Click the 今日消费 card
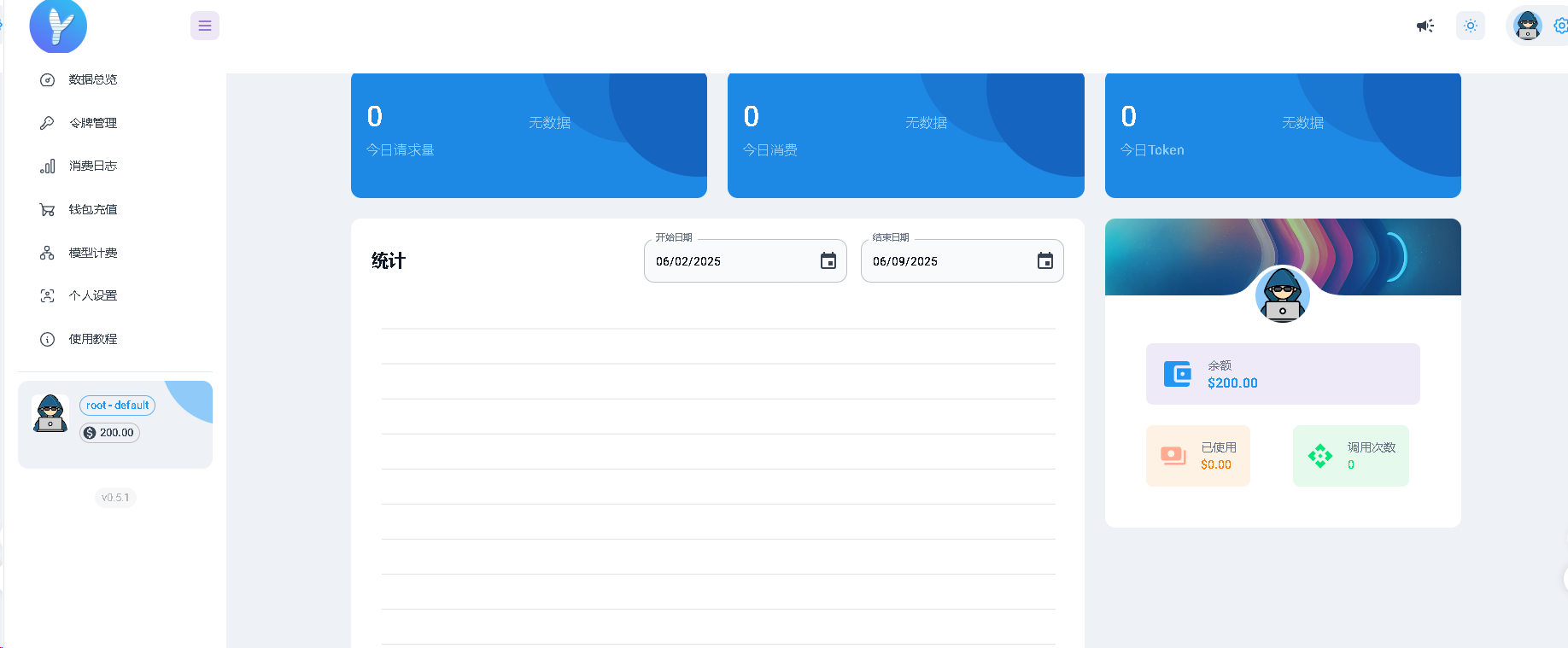 pos(906,135)
